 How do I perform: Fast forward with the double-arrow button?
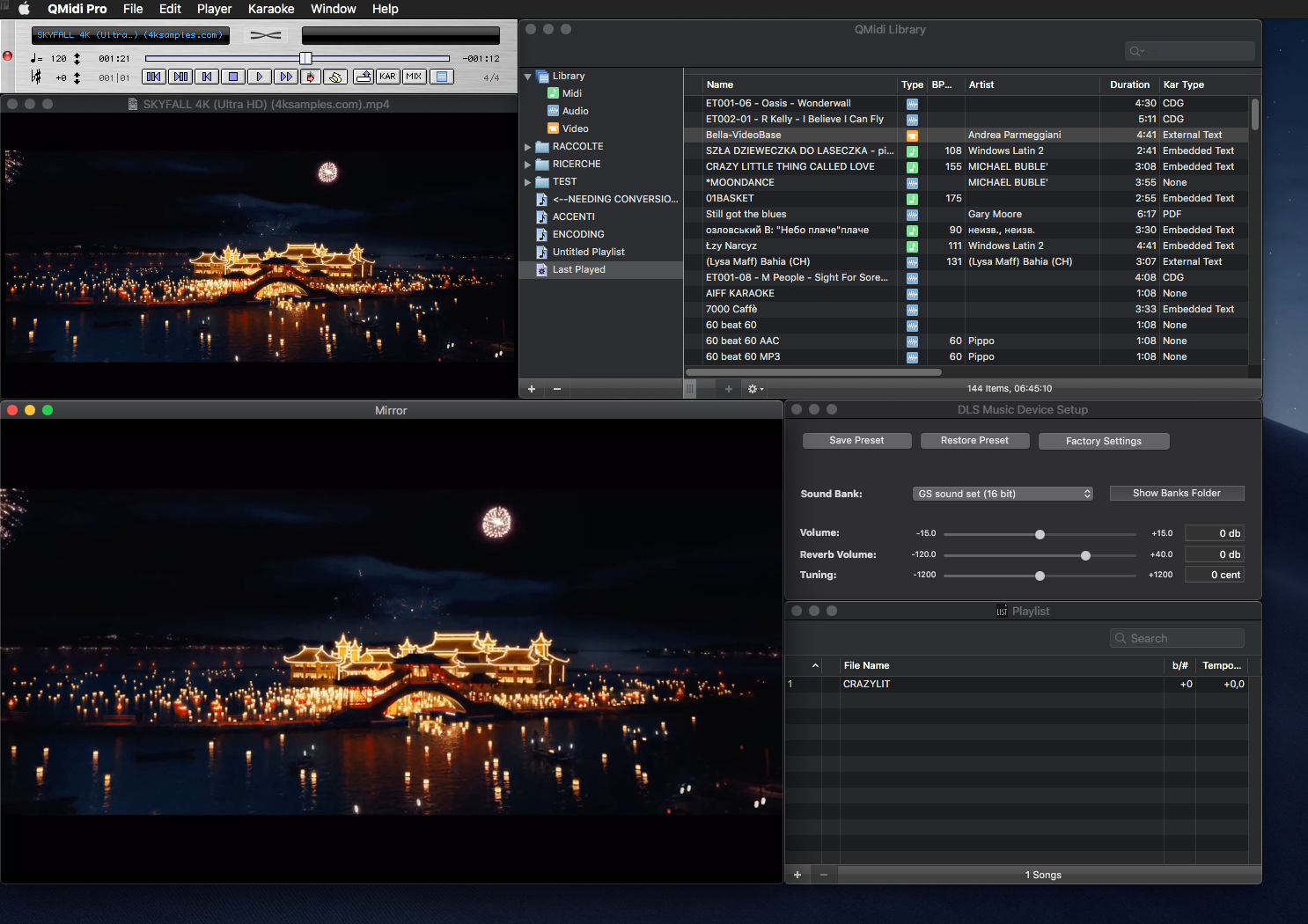click(x=285, y=77)
